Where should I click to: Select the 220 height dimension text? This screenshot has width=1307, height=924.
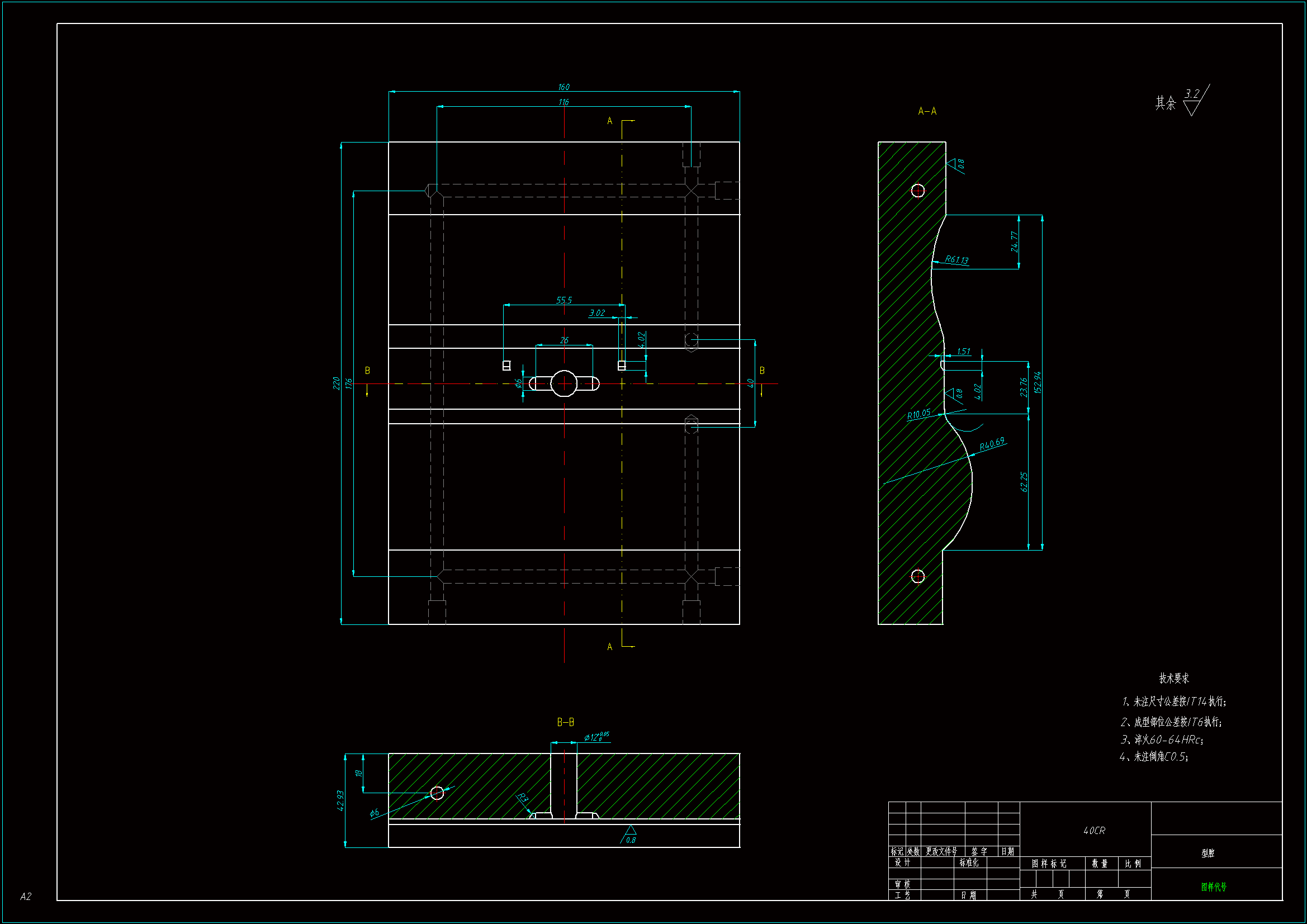coord(336,383)
